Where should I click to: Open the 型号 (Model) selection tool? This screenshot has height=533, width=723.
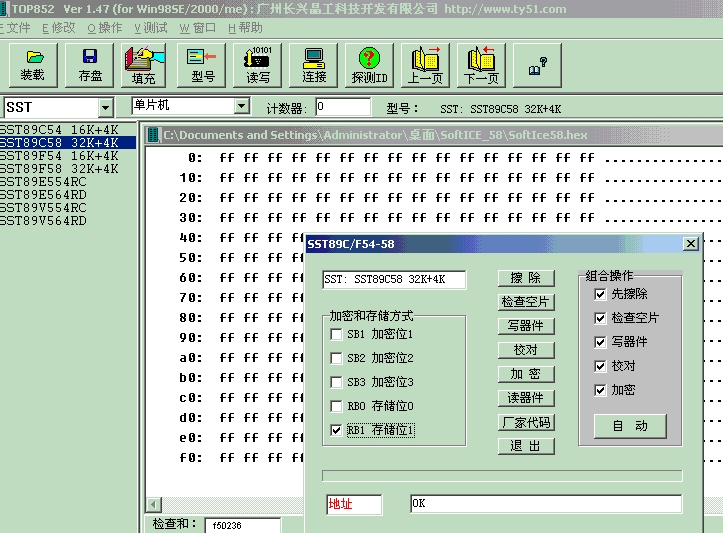click(x=202, y=65)
